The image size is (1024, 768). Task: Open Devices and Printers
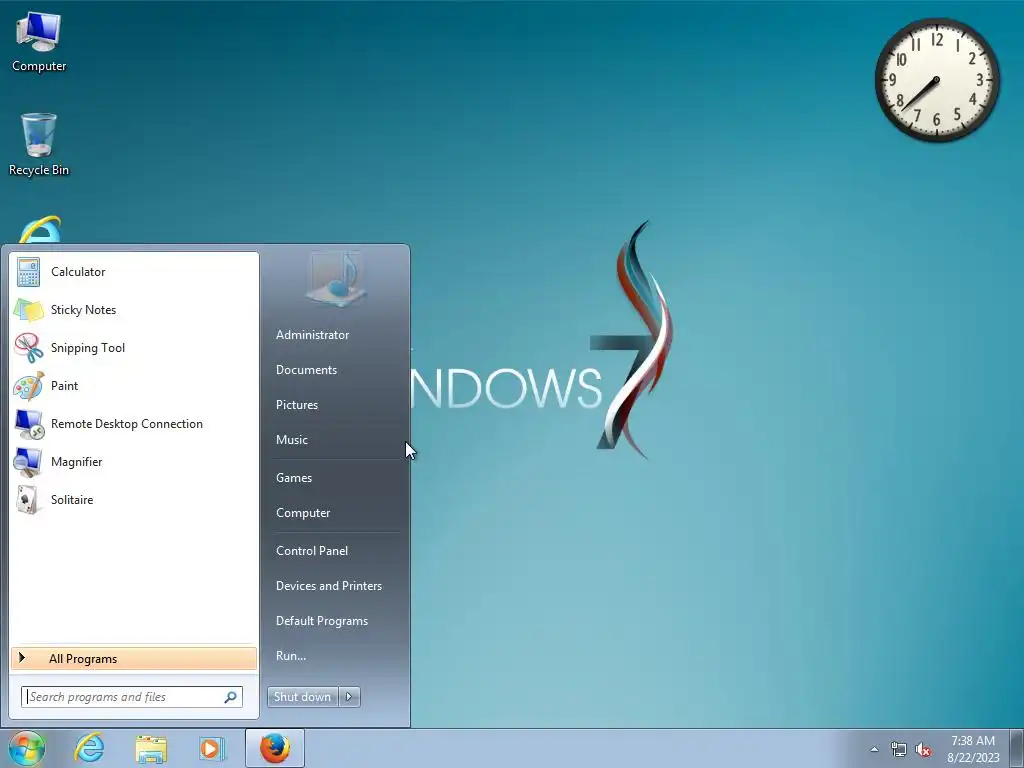tap(328, 586)
